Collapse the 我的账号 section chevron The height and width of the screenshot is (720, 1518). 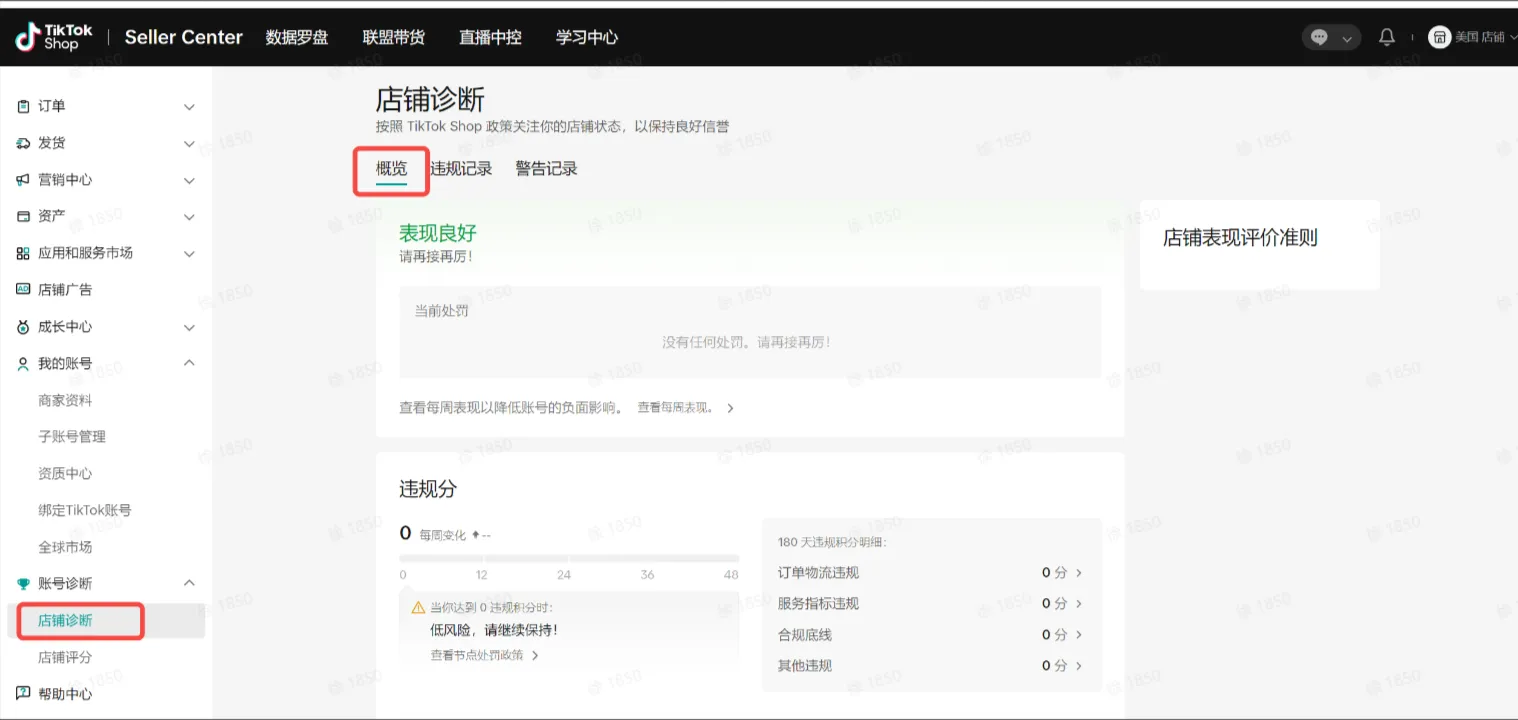coord(189,363)
